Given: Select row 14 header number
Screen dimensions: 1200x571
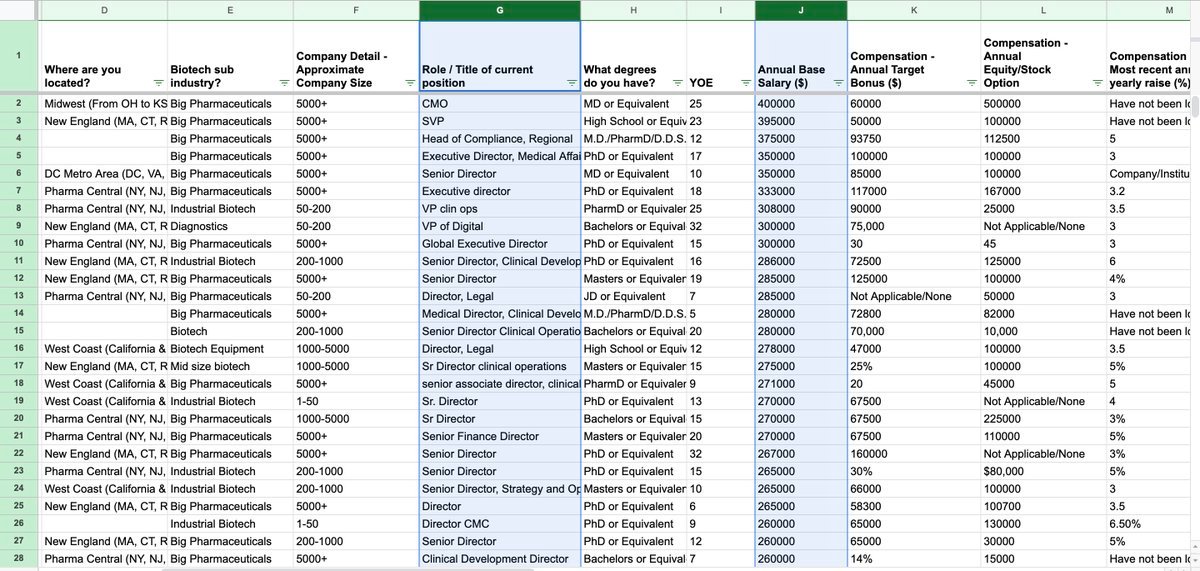Looking at the screenshot, I should pyautogui.click(x=19, y=313).
